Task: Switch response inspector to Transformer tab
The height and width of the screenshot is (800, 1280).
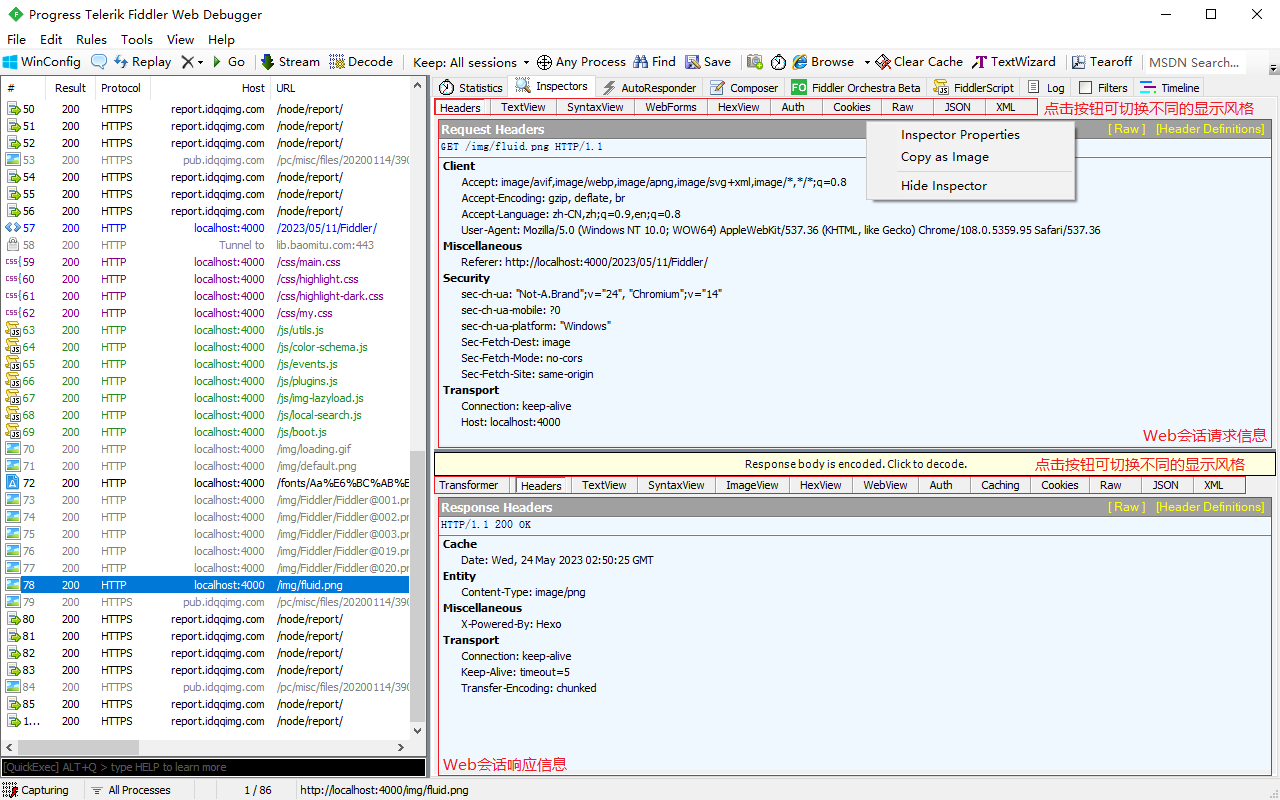Action: (x=469, y=485)
